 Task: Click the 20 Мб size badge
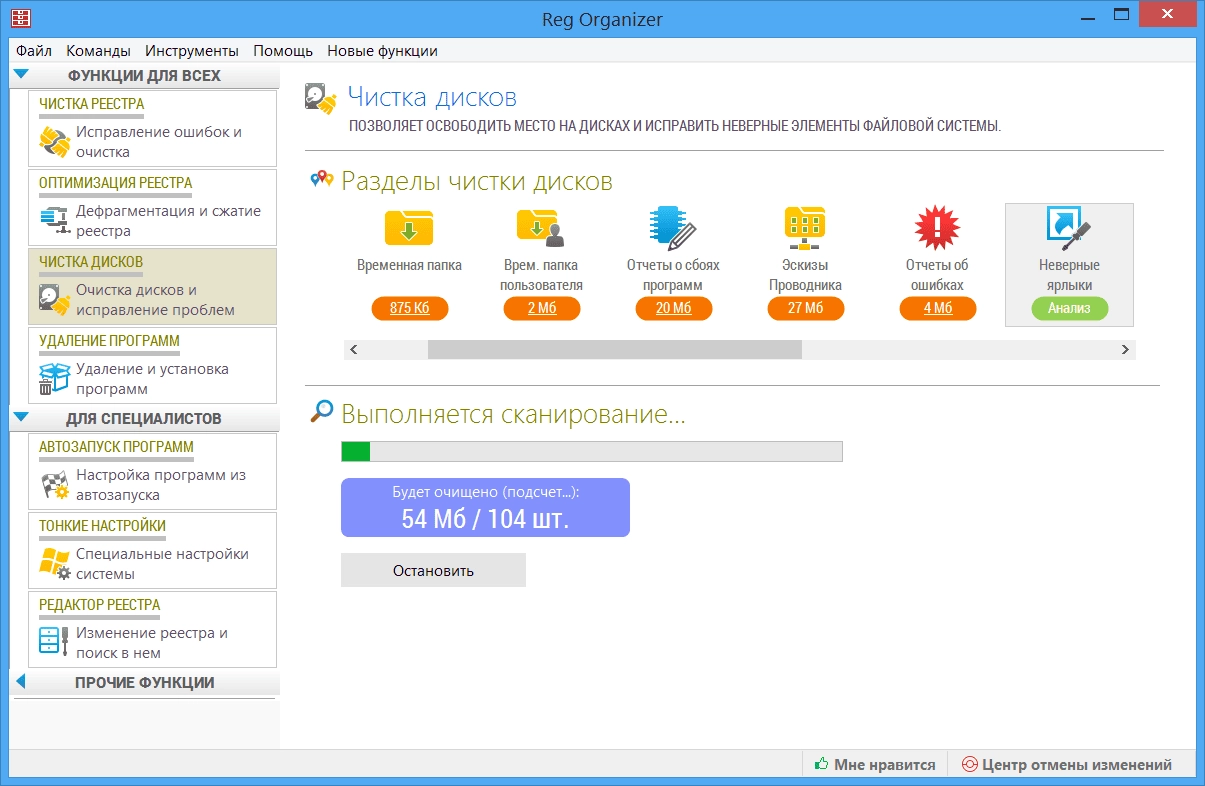(674, 308)
